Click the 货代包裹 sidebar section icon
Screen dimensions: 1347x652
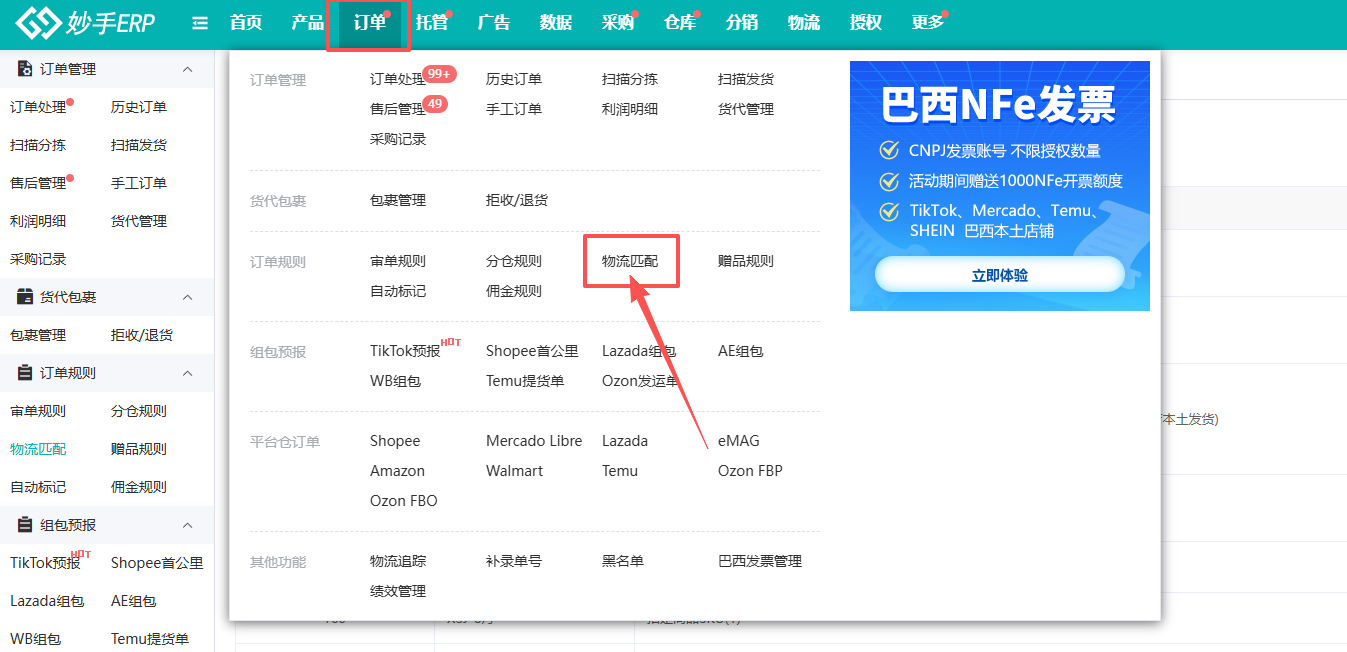pos(25,297)
